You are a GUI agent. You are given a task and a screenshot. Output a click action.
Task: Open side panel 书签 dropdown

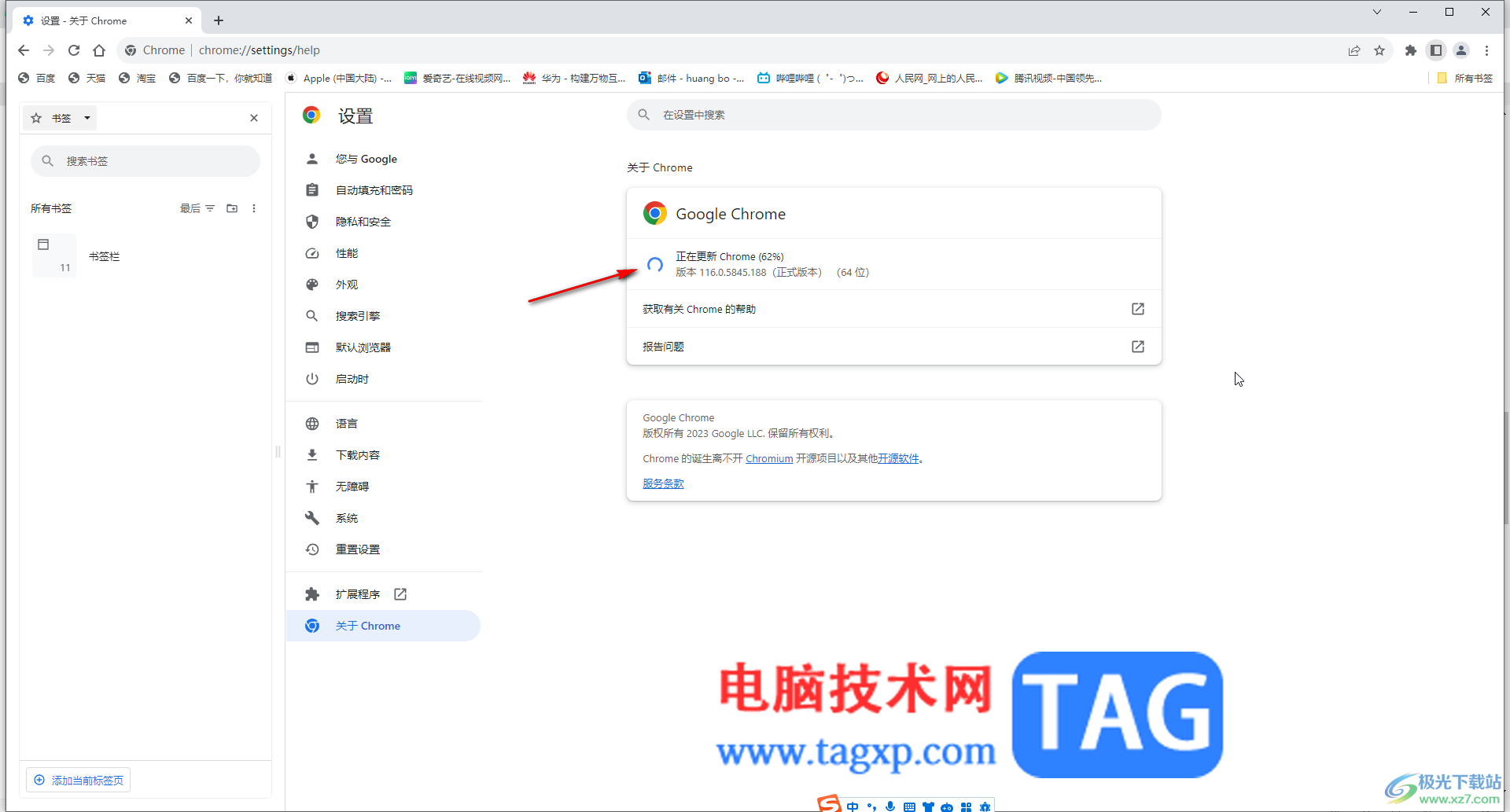tap(61, 118)
